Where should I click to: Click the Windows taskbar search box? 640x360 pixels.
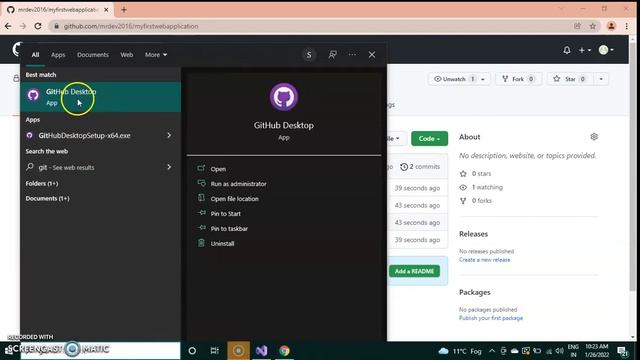tap(100, 350)
